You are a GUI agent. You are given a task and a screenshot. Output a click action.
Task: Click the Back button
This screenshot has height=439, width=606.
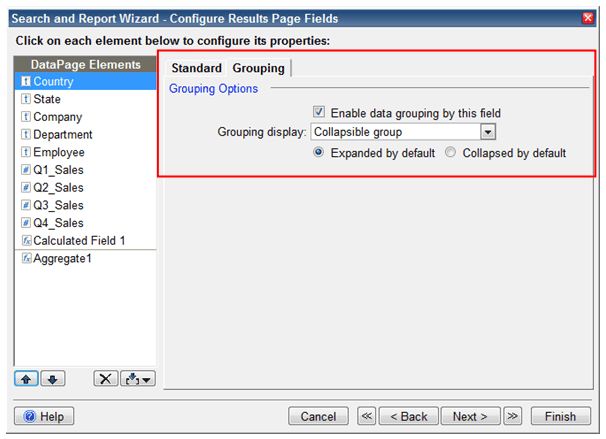[409, 416]
